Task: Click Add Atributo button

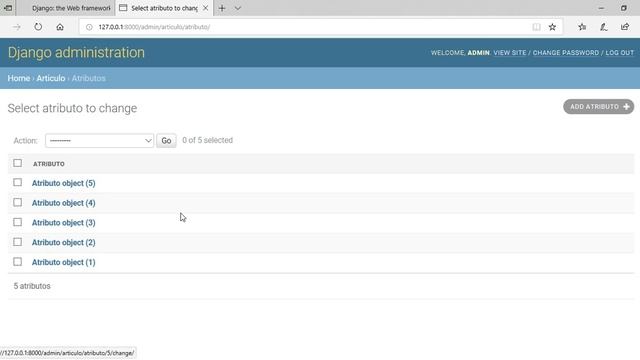Action: (598, 107)
